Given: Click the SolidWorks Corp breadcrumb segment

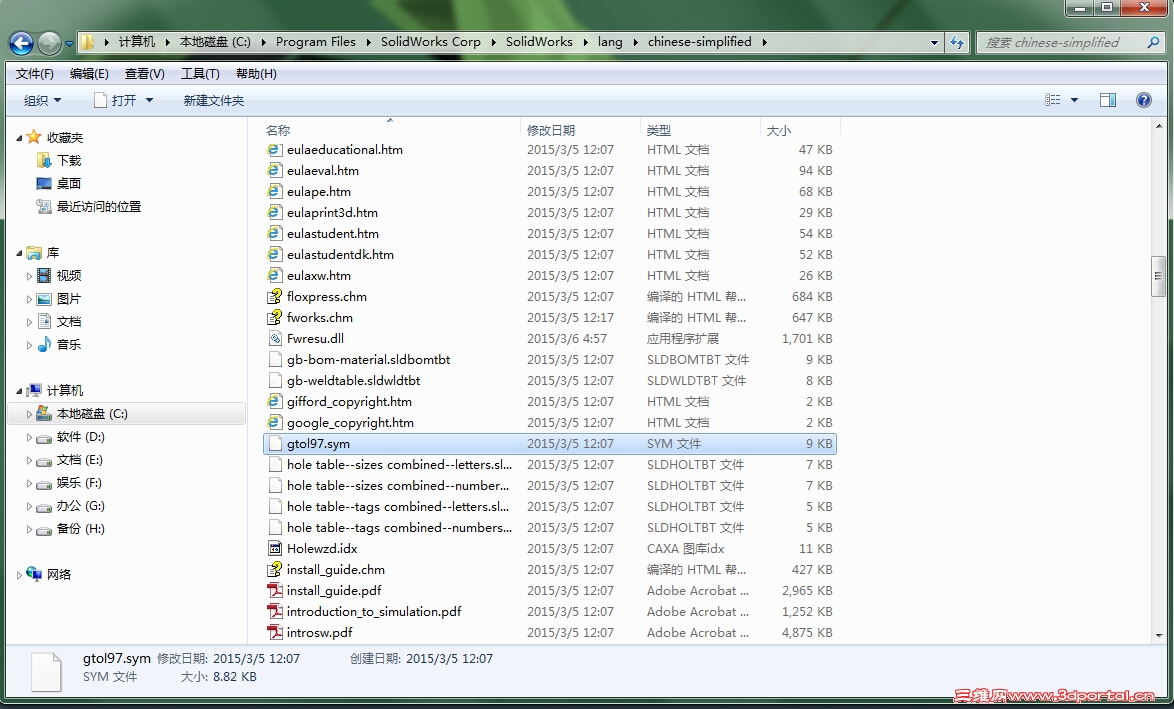Looking at the screenshot, I should [431, 42].
